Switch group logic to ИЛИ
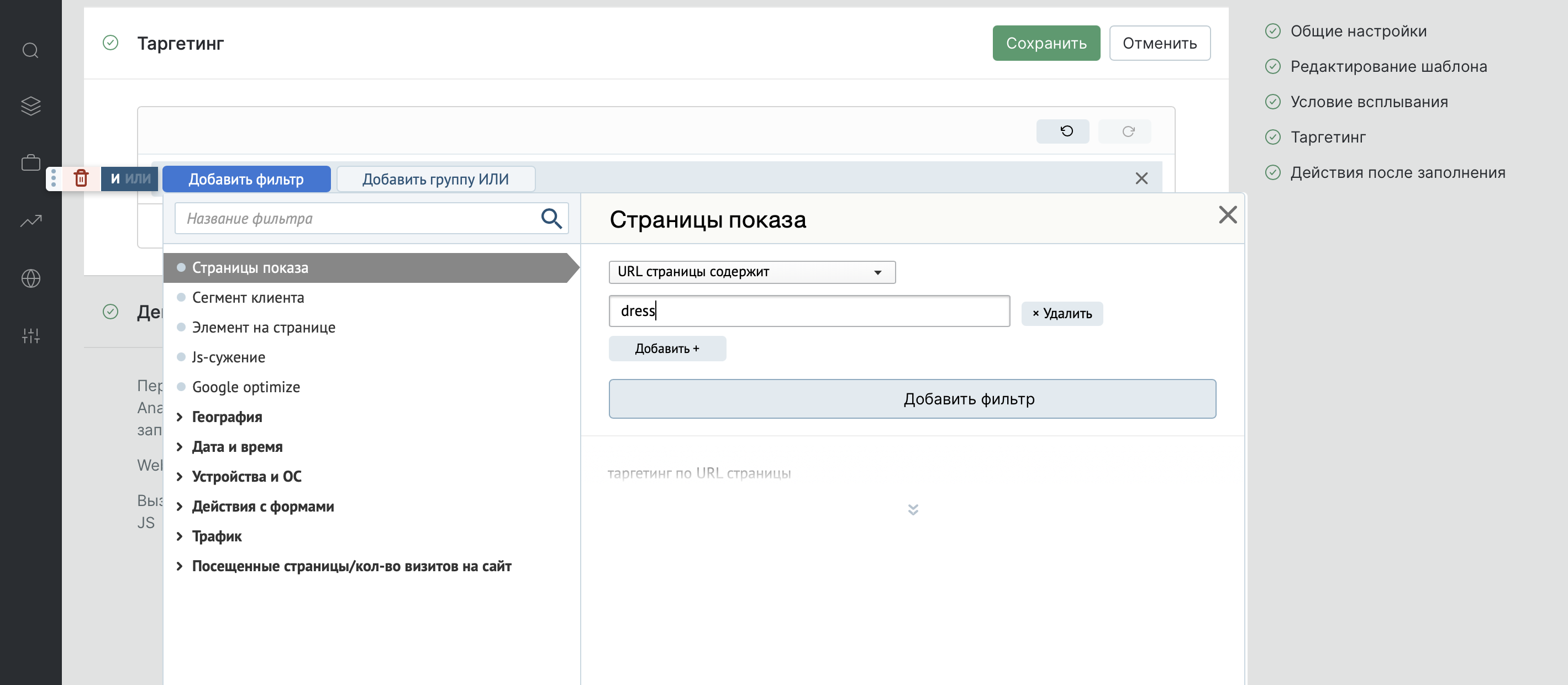 (x=138, y=179)
